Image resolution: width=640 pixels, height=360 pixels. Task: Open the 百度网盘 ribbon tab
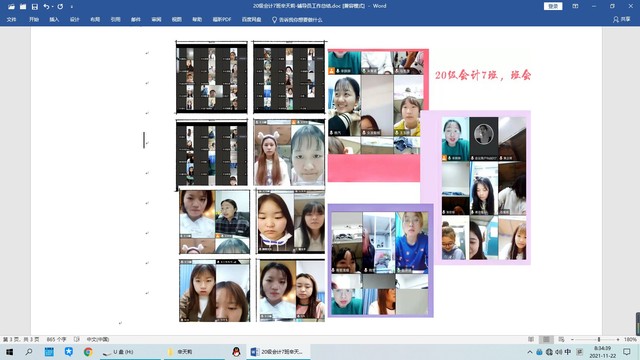(251, 20)
